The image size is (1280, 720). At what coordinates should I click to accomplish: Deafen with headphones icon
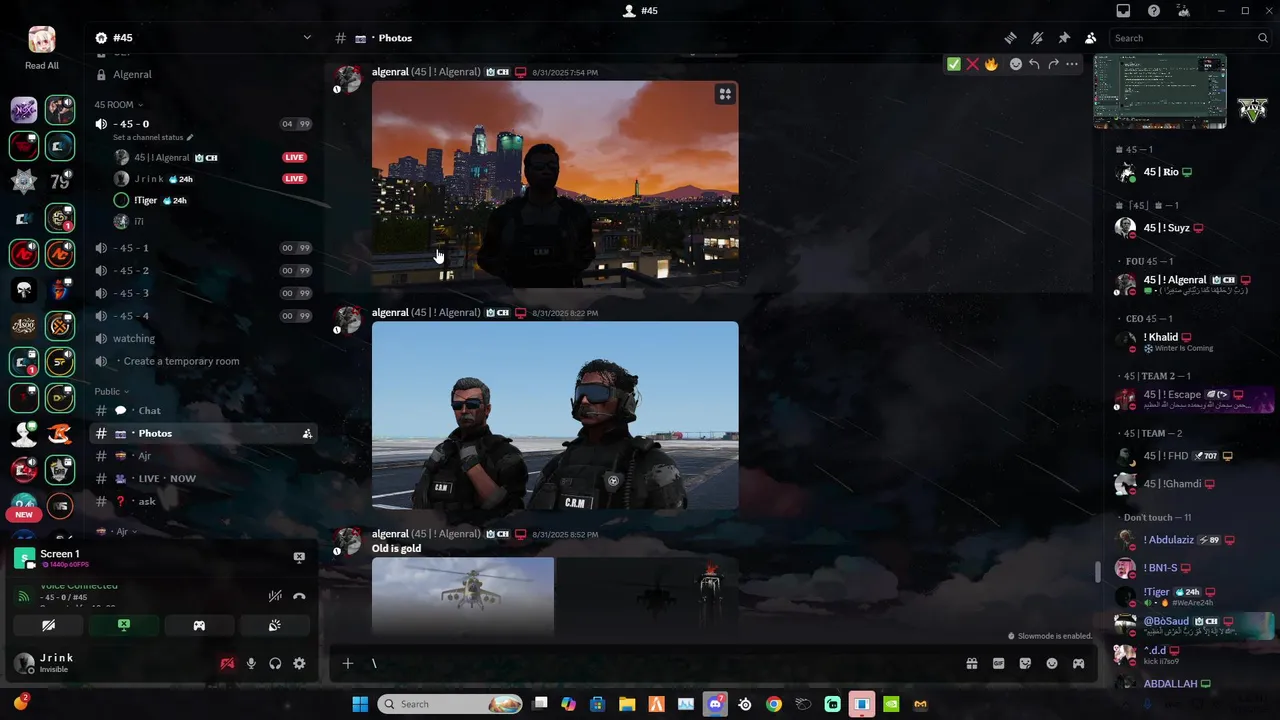pos(275,663)
